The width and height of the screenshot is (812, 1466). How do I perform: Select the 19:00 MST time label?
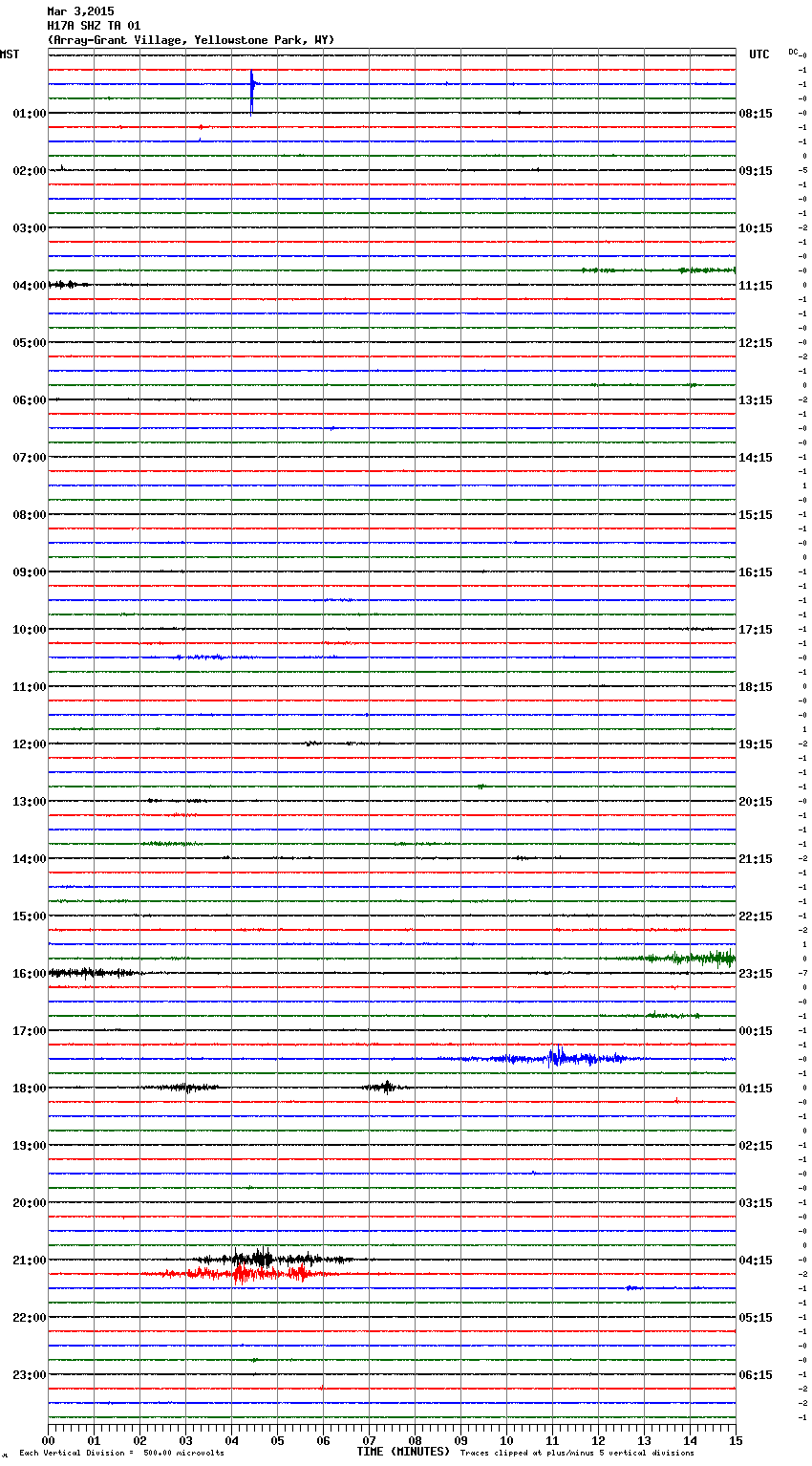pyautogui.click(x=30, y=1146)
